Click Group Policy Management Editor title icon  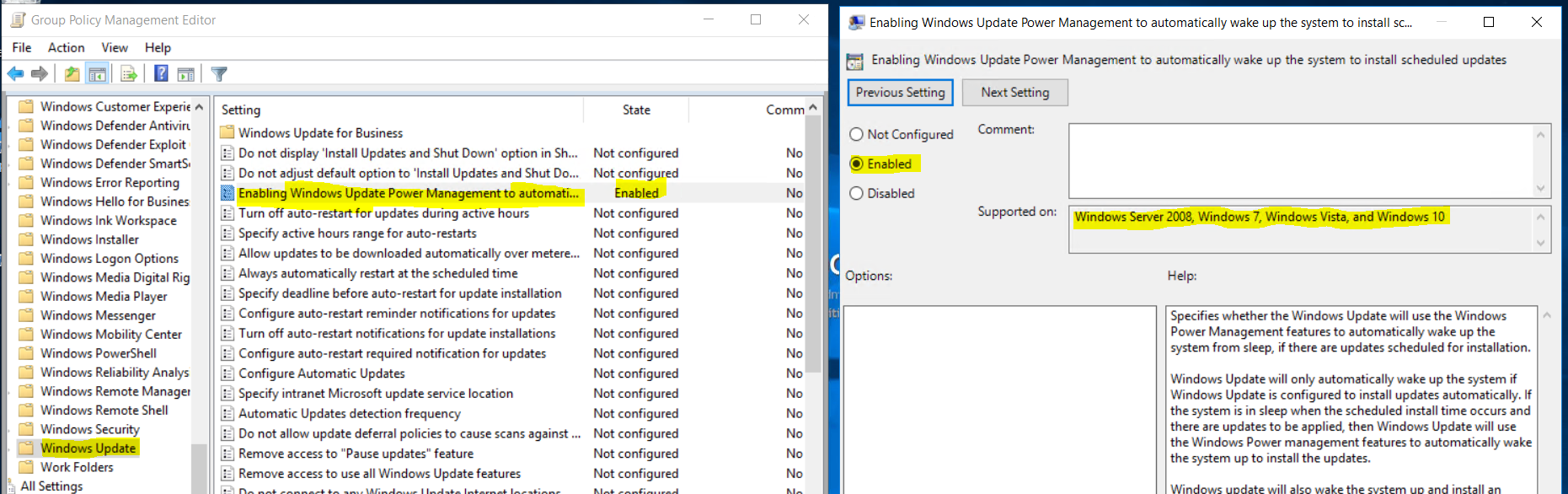pyautogui.click(x=18, y=19)
